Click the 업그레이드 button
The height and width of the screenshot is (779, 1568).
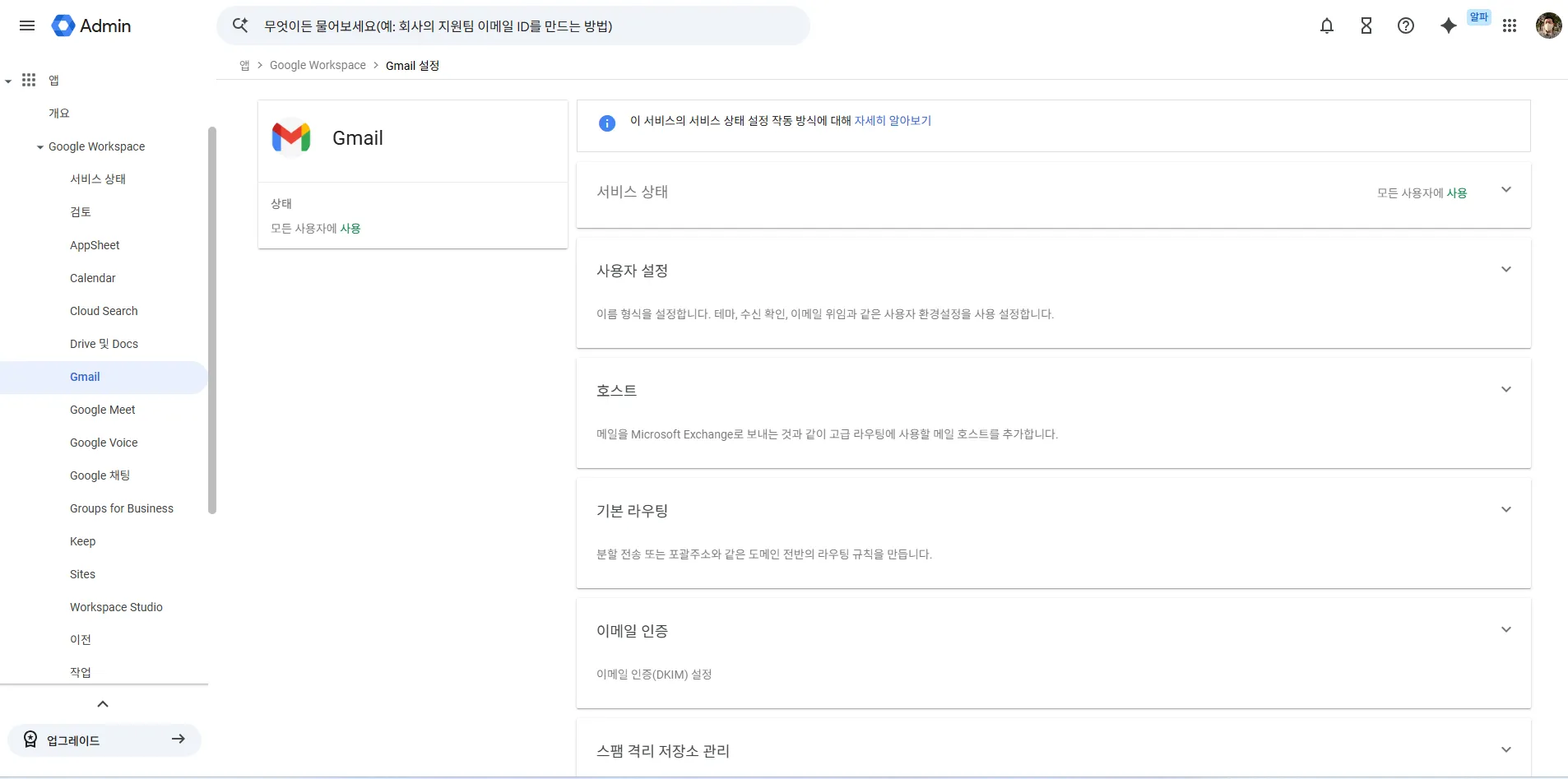coord(104,740)
